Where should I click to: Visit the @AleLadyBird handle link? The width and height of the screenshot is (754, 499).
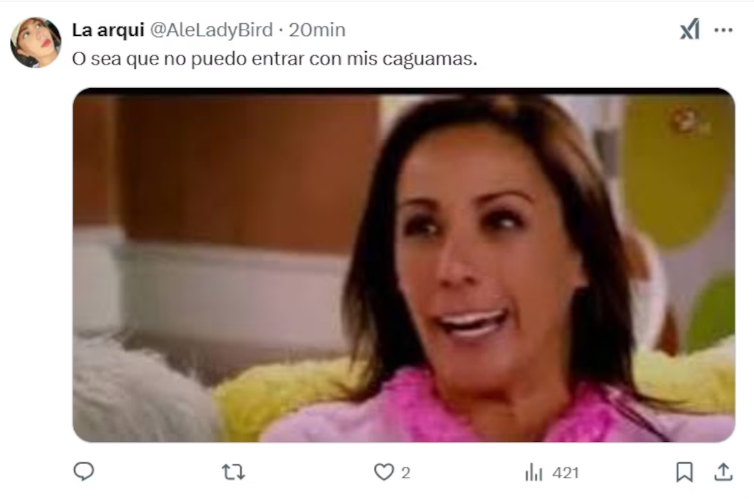212,30
